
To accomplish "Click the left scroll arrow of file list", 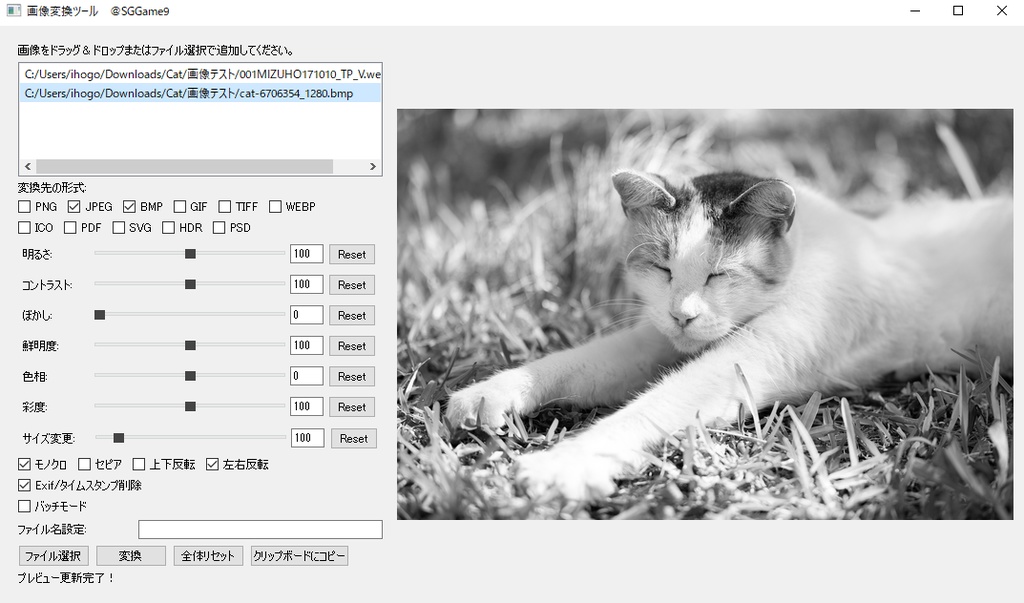I will click(27, 167).
